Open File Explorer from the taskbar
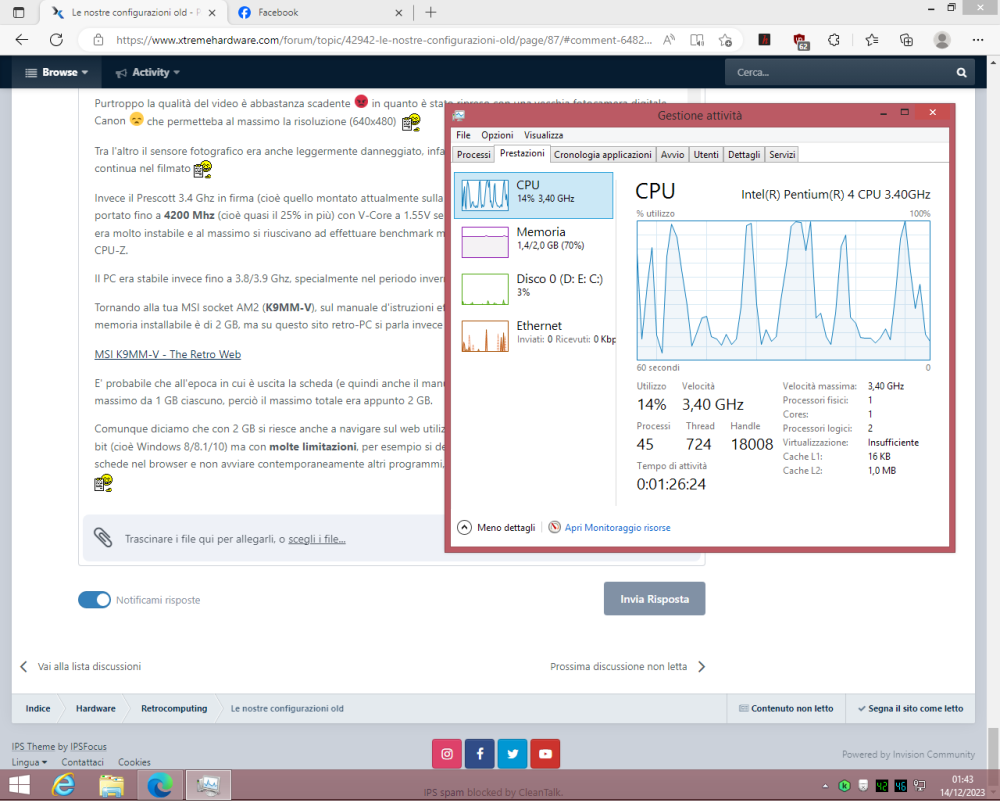 coord(111,786)
